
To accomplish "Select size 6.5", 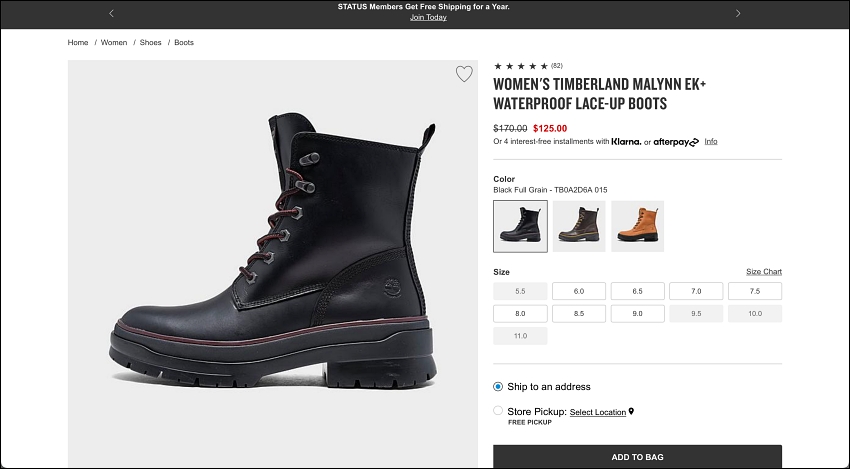I will (638, 291).
